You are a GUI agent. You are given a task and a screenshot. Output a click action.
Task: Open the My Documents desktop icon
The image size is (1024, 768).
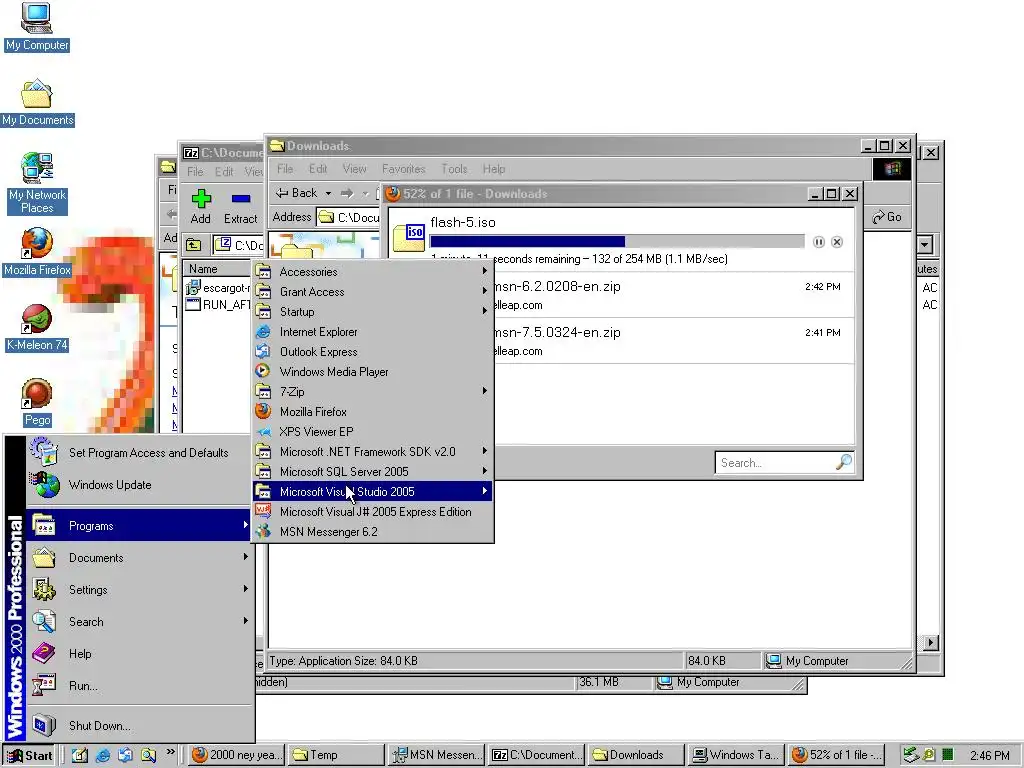pos(37,103)
